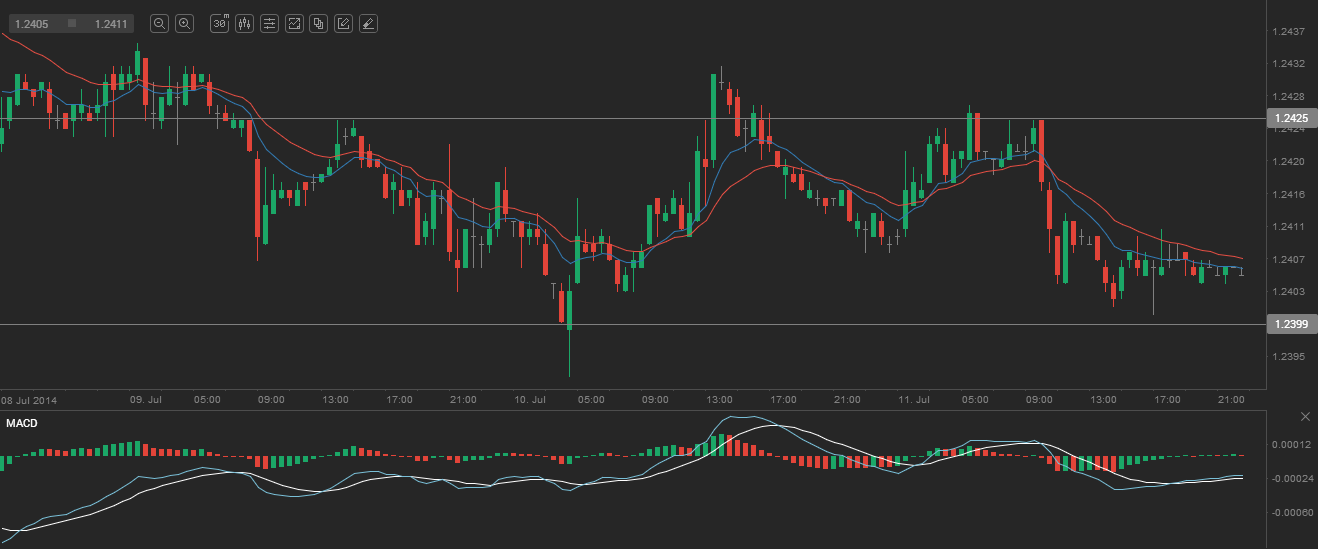Image resolution: width=1318 pixels, height=549 pixels.
Task: Close the MACD indicator panel
Action: tap(1304, 416)
